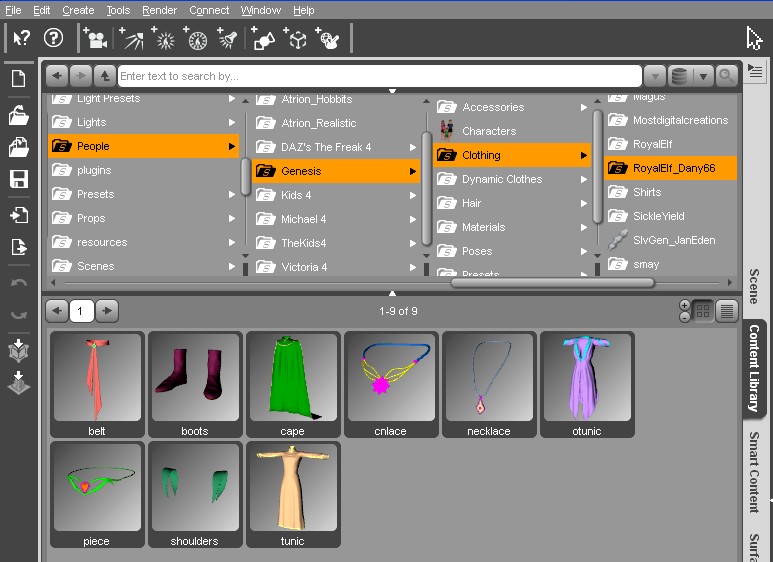Go forward in content library navigation

[81, 76]
